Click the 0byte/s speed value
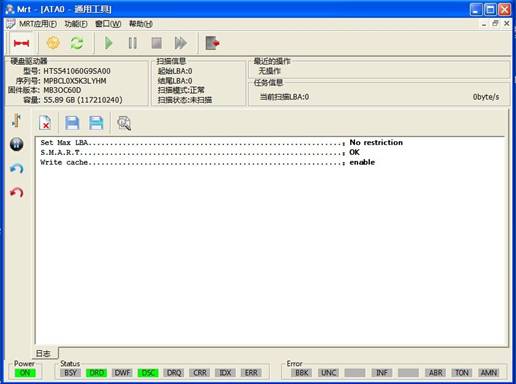The width and height of the screenshot is (516, 384). click(x=486, y=97)
